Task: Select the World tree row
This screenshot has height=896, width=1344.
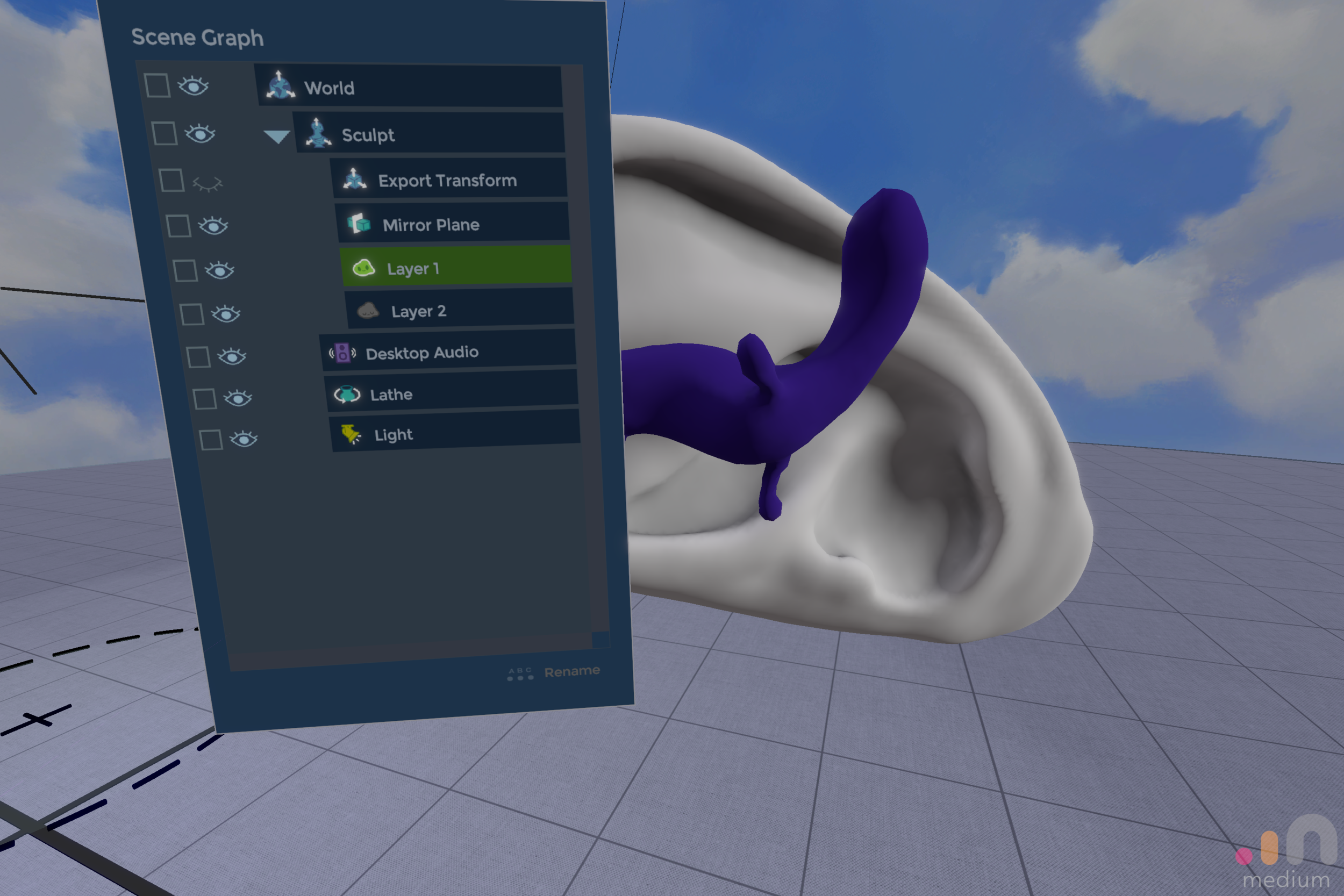Action: pos(409,85)
